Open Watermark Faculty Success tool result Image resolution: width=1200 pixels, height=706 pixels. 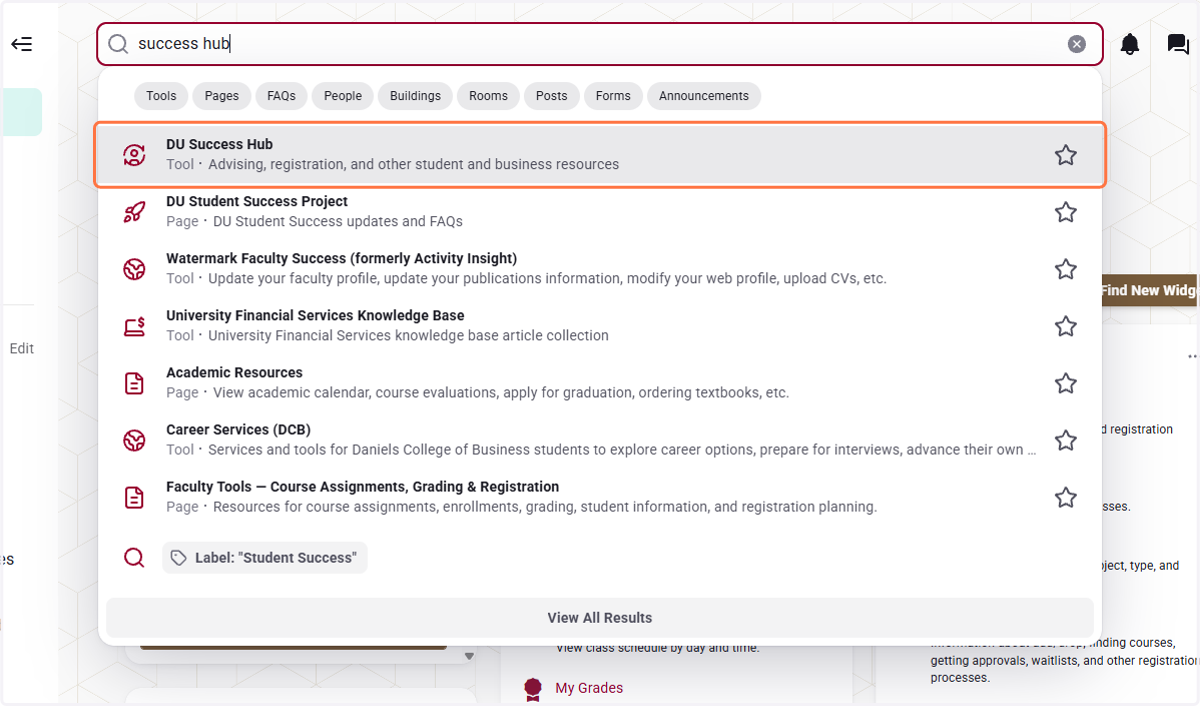[x=600, y=269]
